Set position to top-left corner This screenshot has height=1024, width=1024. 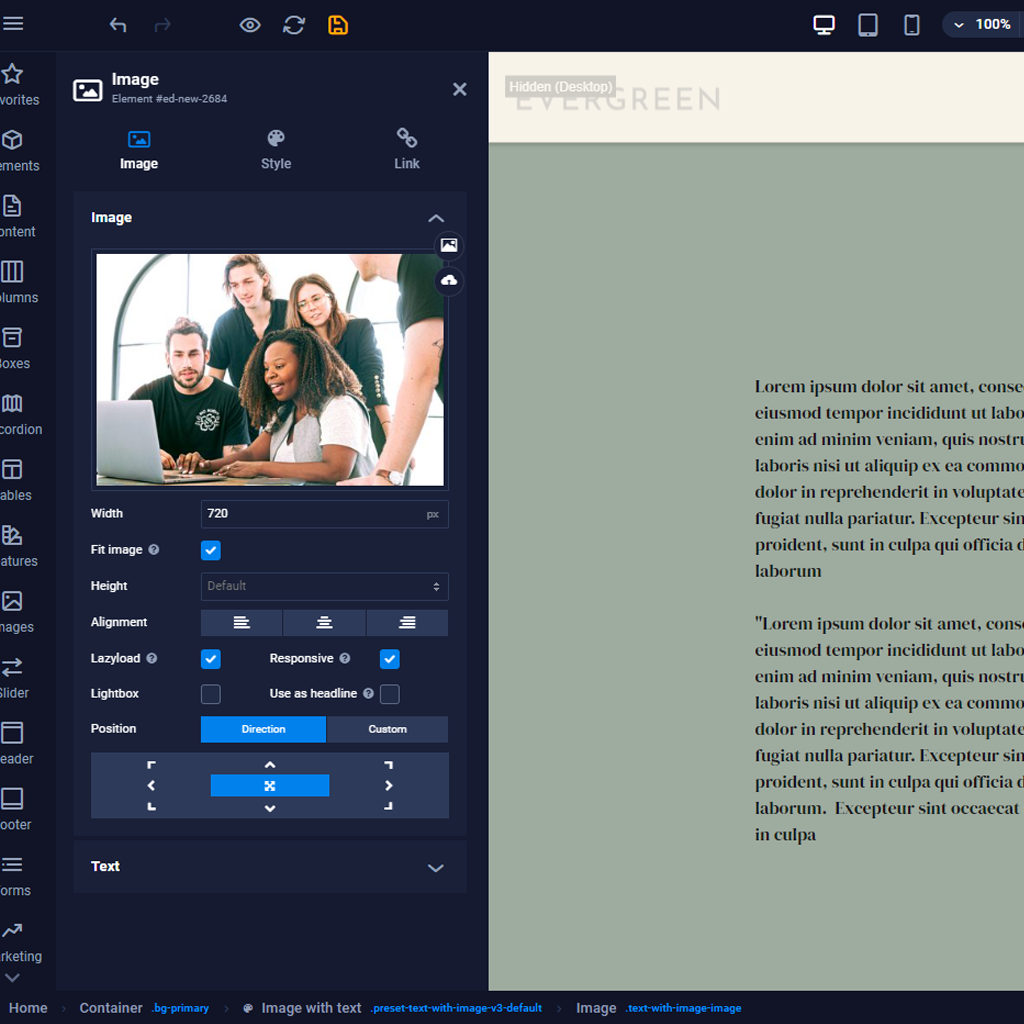click(152, 765)
